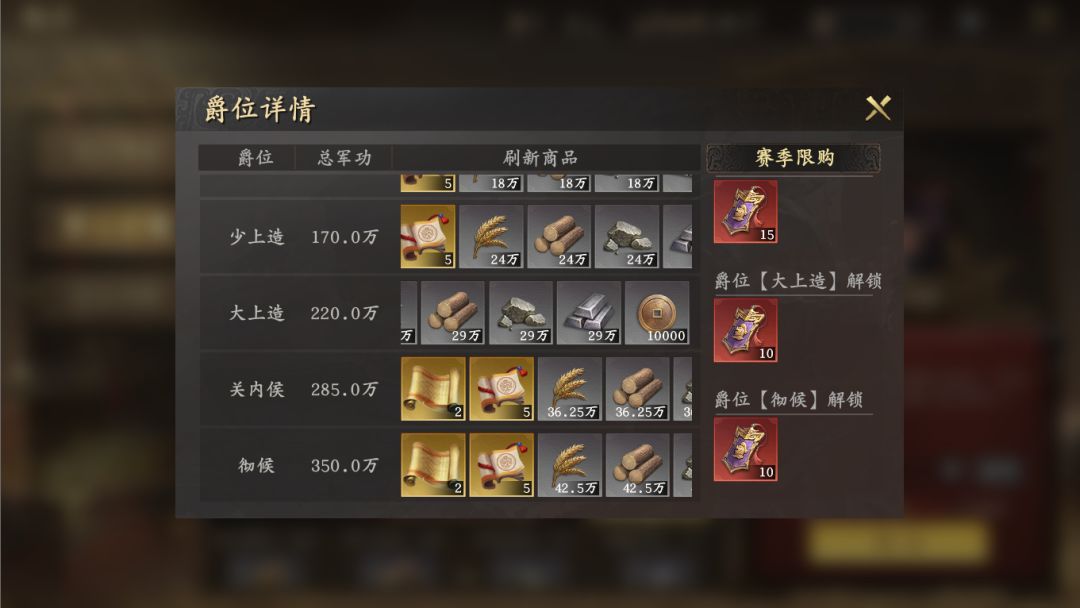Click the 总军功 column header

344,158
